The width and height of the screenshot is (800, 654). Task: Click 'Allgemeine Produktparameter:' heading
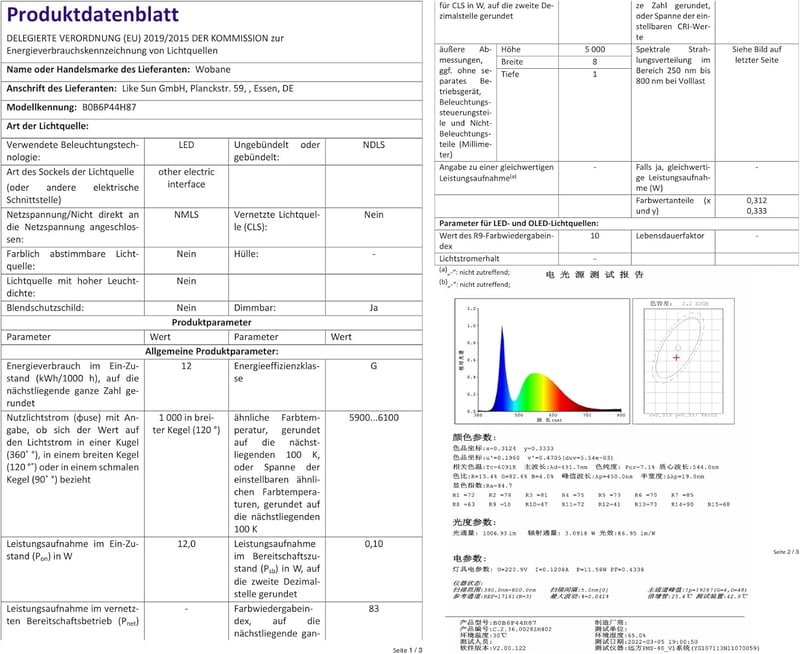212,351
